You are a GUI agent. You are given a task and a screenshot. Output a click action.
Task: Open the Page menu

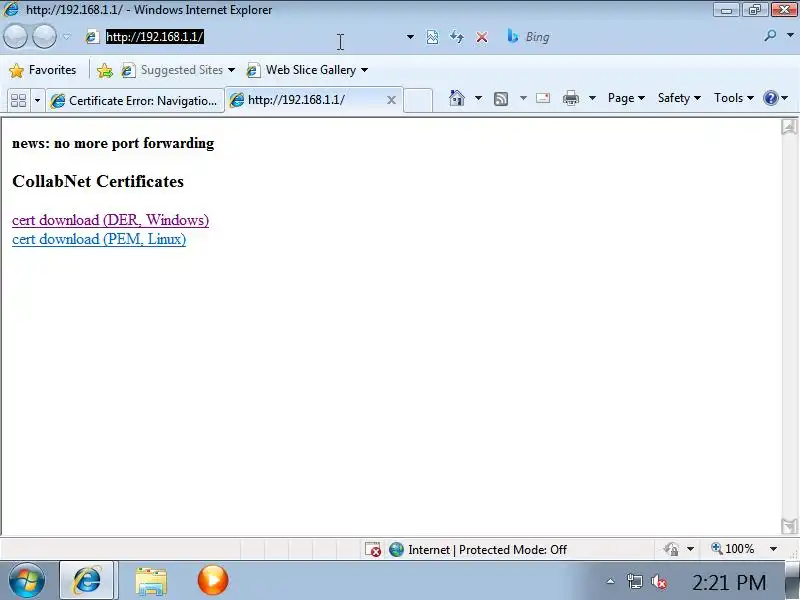626,98
